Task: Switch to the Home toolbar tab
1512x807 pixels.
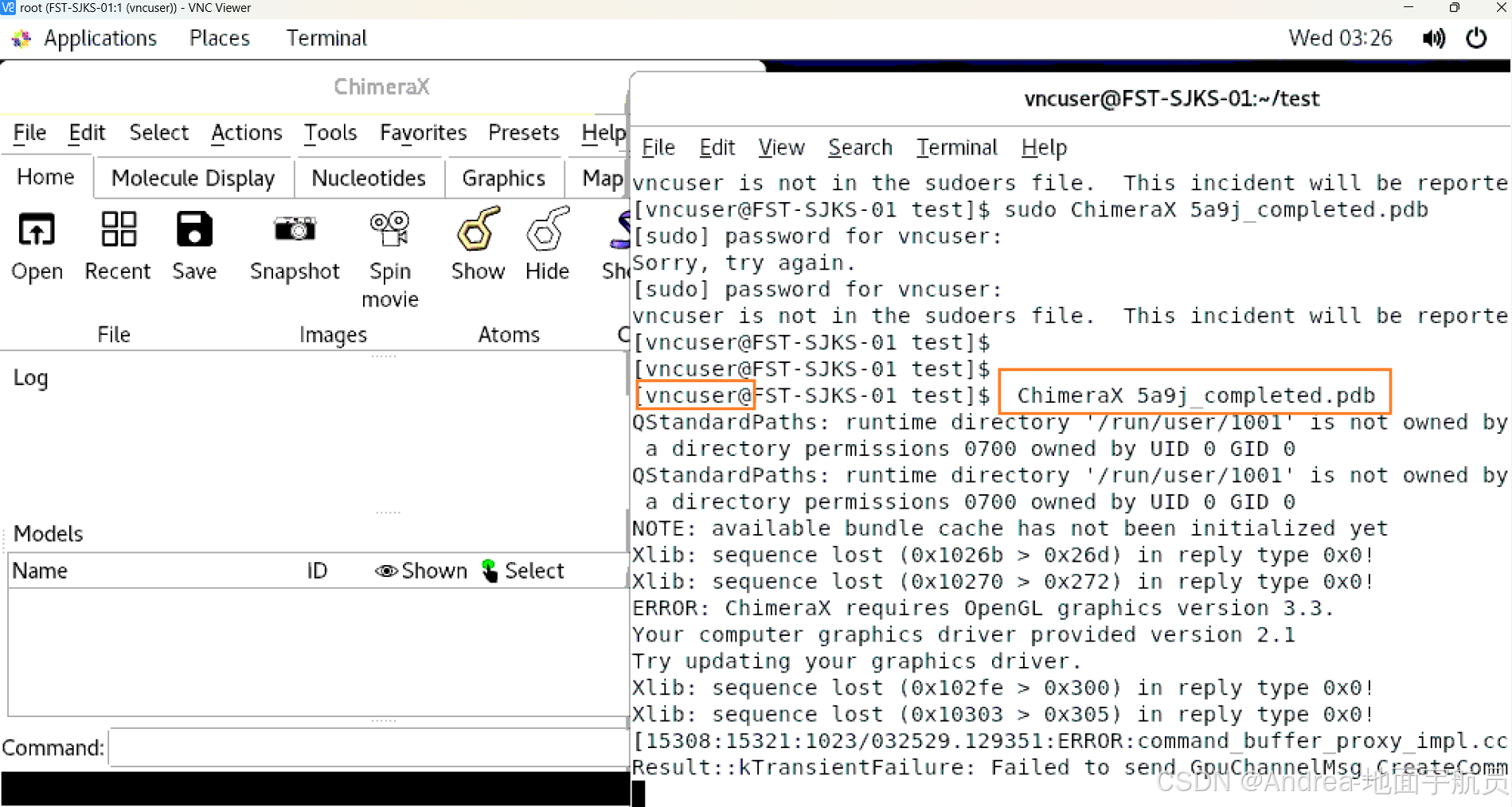Action: pos(46,177)
